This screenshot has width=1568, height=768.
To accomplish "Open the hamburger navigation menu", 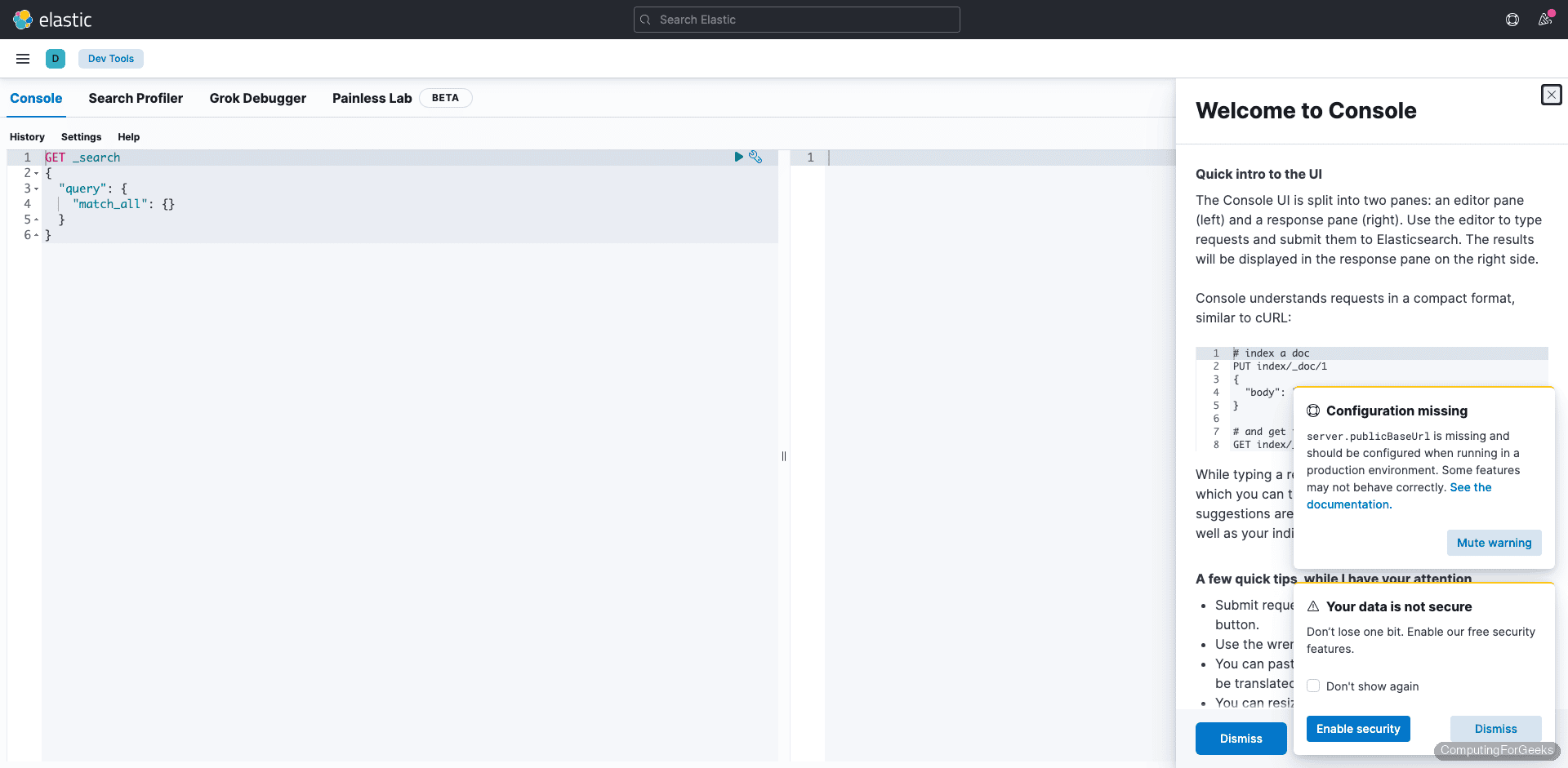I will pyautogui.click(x=22, y=58).
